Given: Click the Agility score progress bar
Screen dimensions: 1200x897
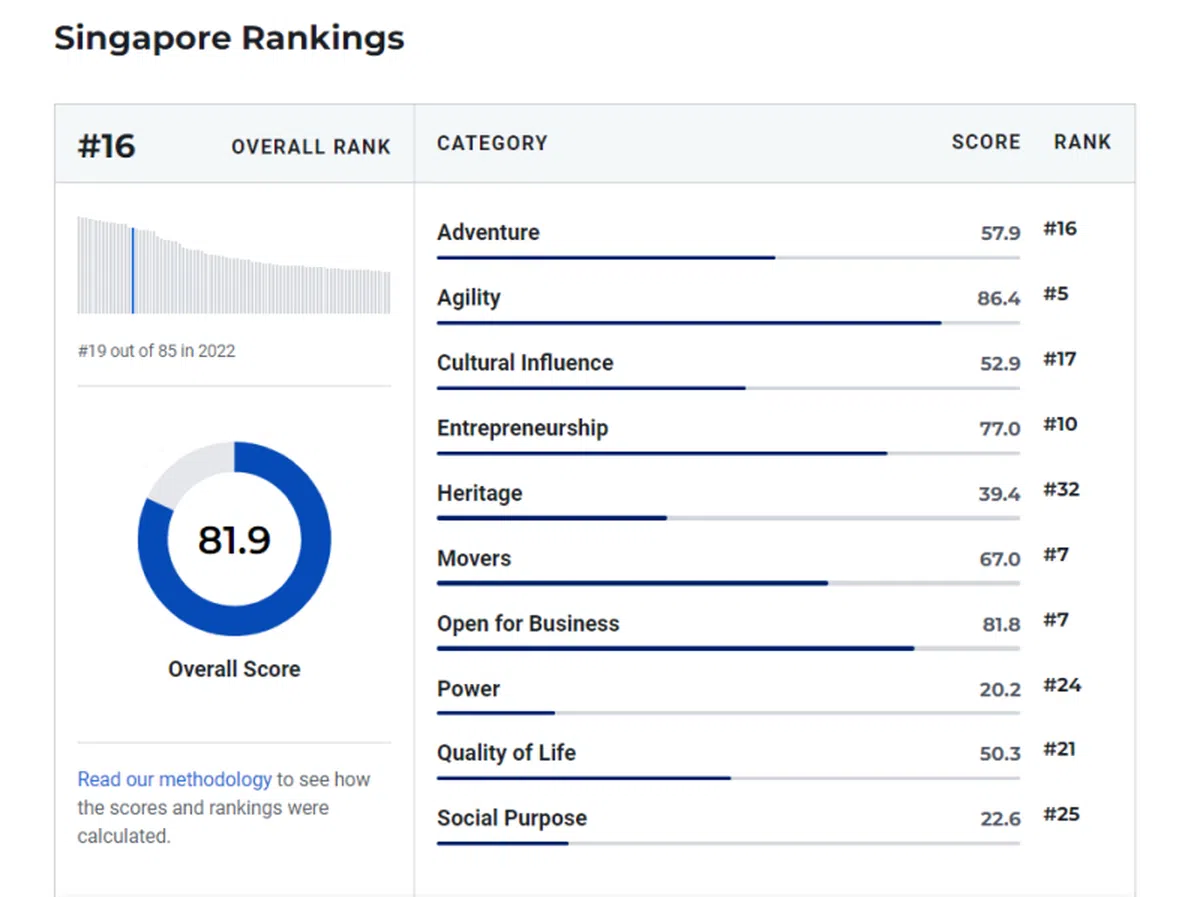Looking at the screenshot, I should pos(727,323).
